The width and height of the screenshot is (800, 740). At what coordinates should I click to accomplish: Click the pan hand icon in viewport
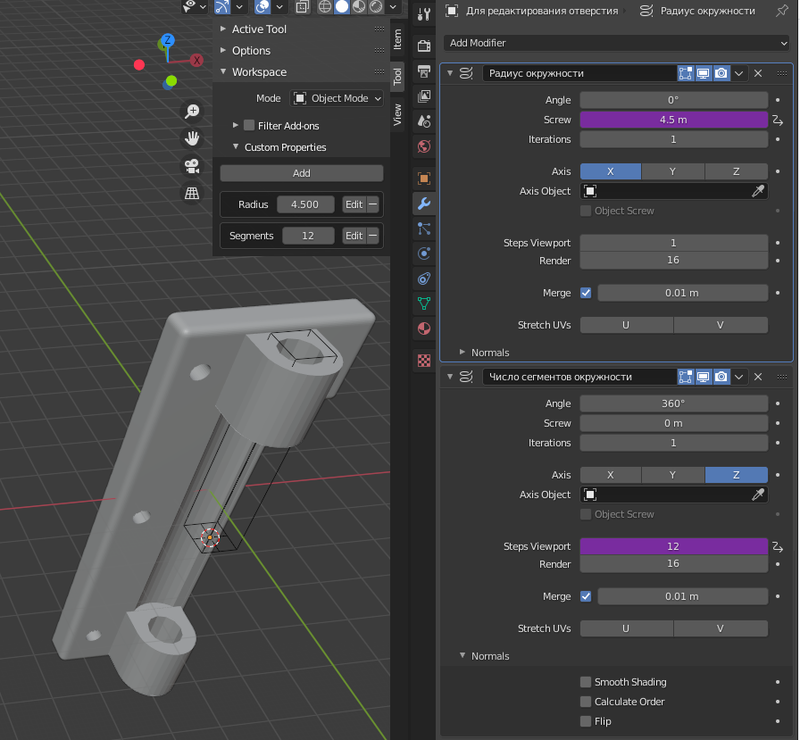click(x=192, y=138)
